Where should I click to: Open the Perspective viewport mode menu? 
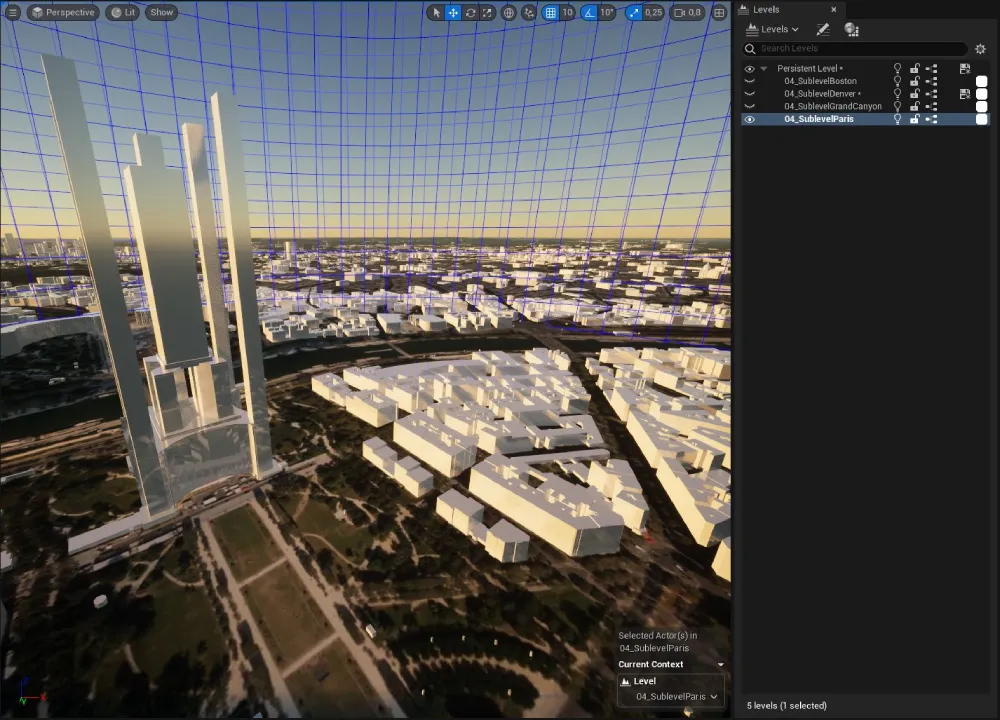point(63,13)
